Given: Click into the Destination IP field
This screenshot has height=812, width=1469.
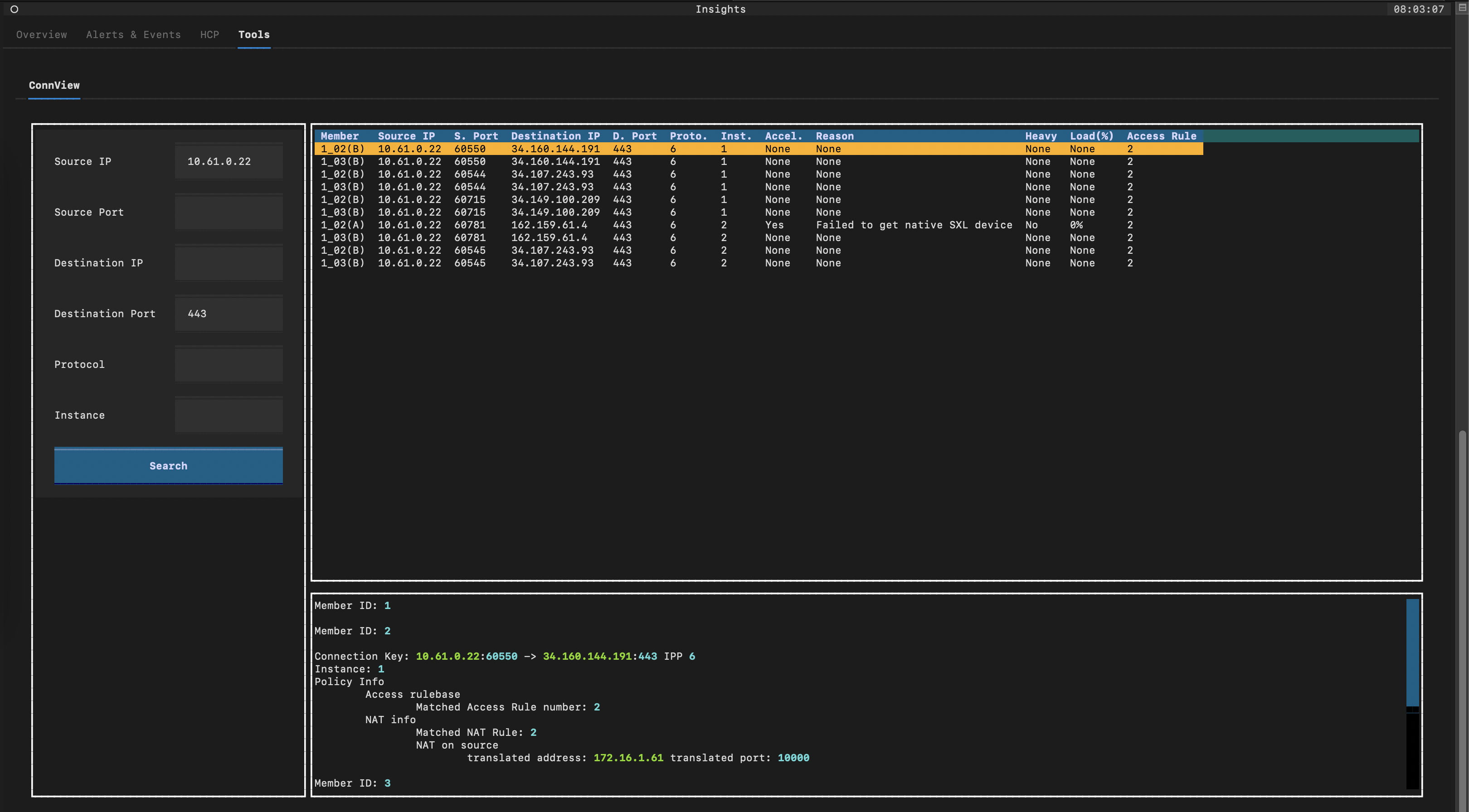Looking at the screenshot, I should tap(228, 263).
